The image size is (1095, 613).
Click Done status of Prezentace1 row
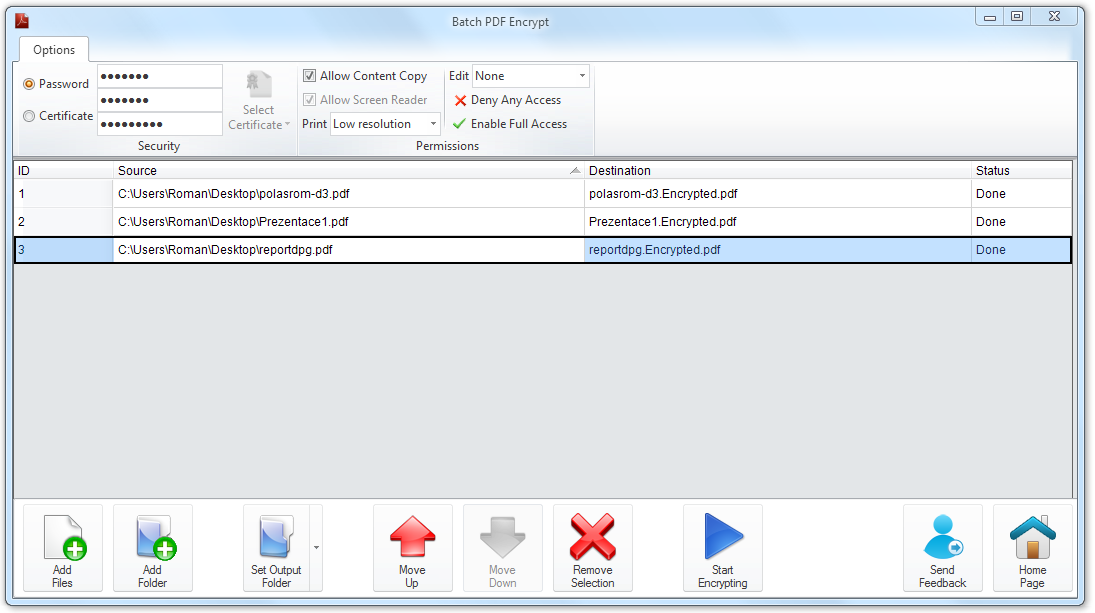coord(1021,221)
